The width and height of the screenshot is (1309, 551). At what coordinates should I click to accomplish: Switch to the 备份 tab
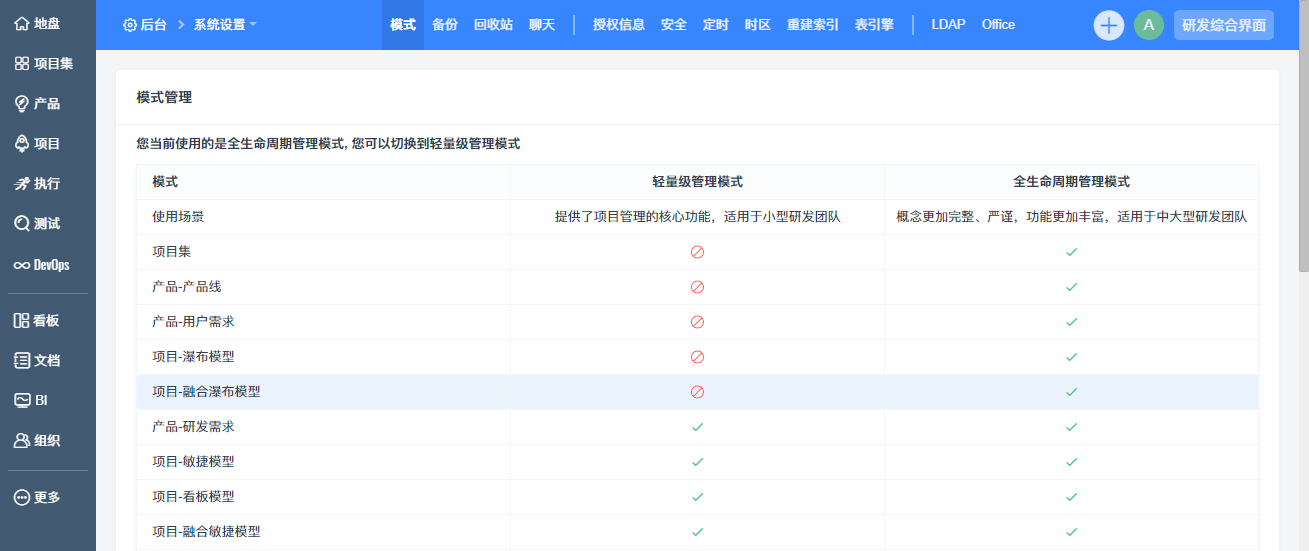(445, 25)
